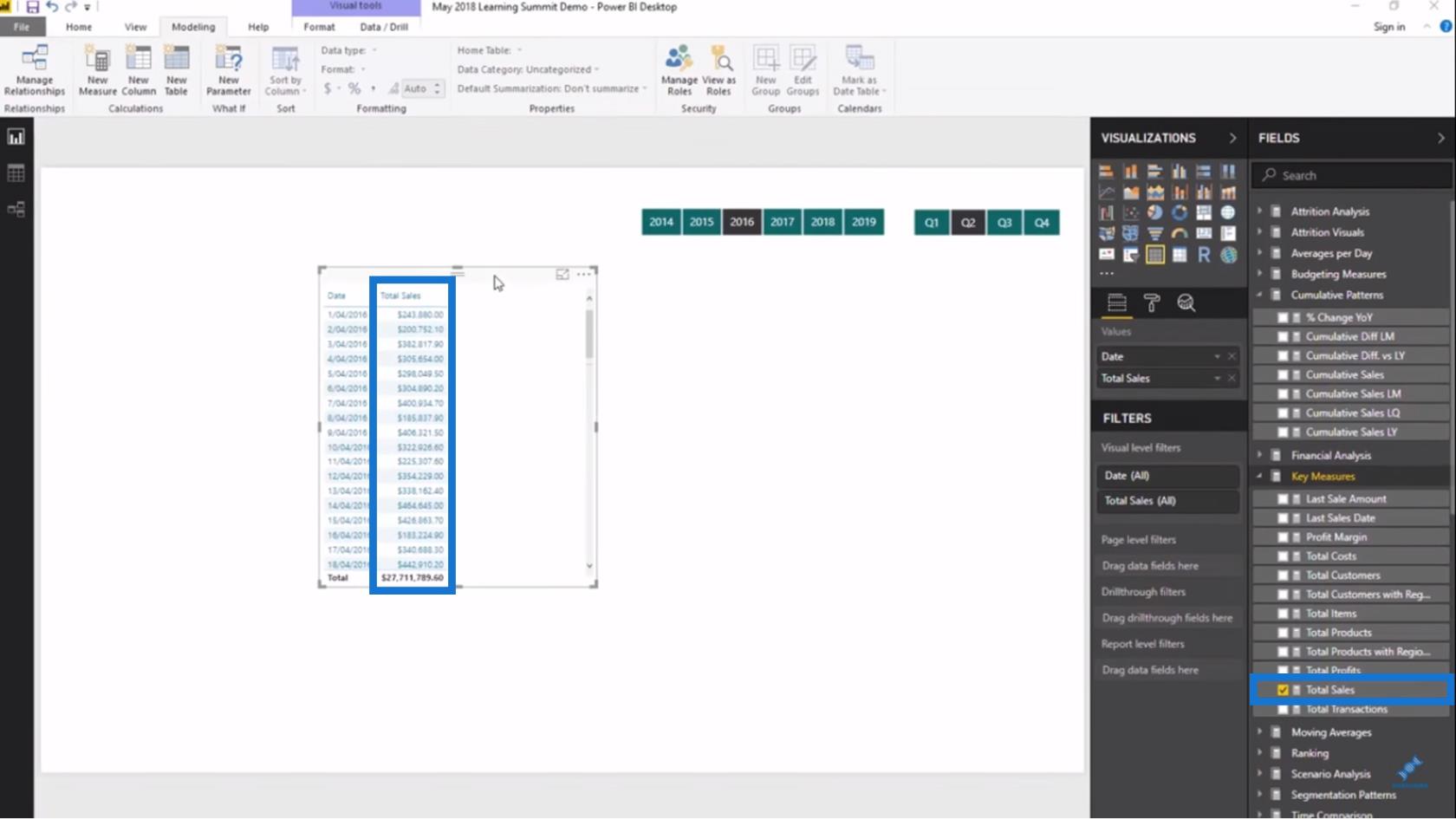Viewport: 1456px width, 819px height.
Task: Expand the Budgeting Measures table
Action: pos(1260,274)
